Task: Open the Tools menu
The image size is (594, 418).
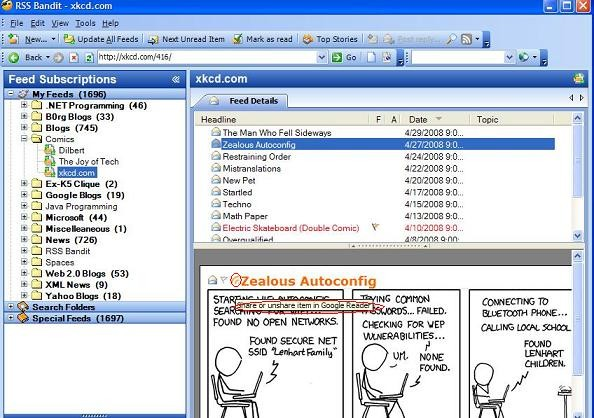Action: tap(85, 23)
